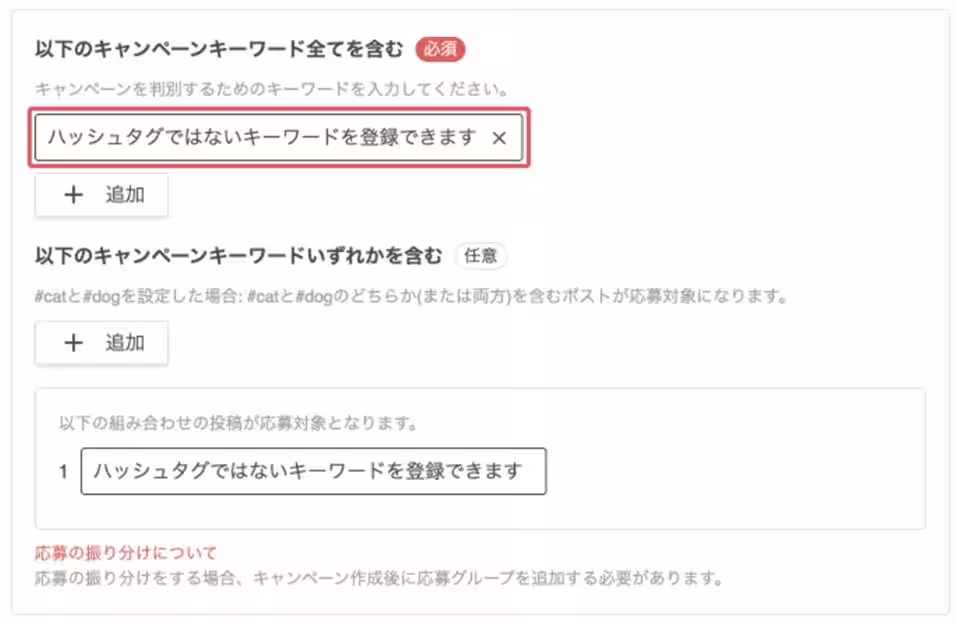
Task: Click the heading 以下のキャンペーンキーワードいずれかを含む
Action: (238, 256)
